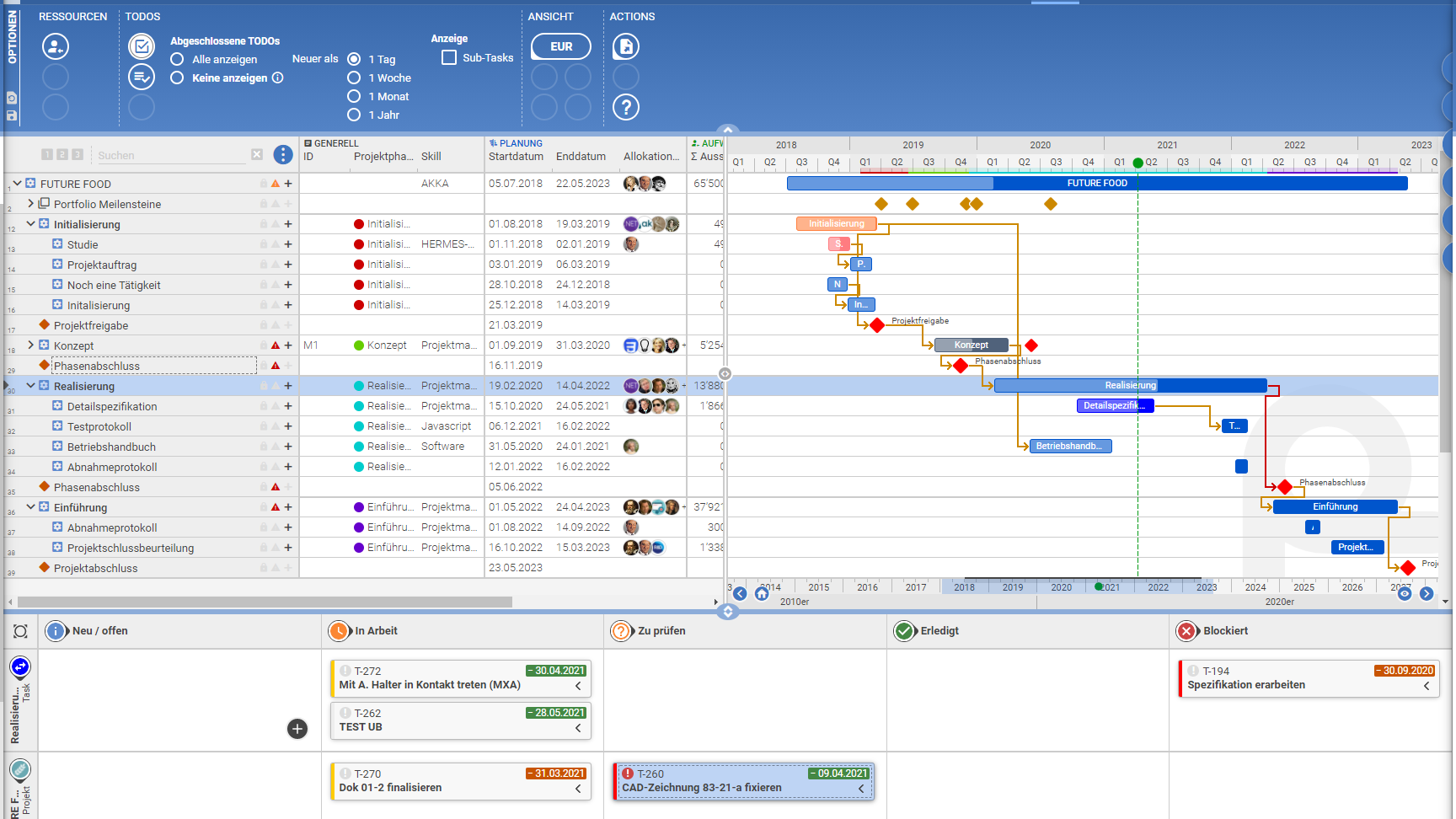The height and width of the screenshot is (819, 1456).
Task: Select the 1 Woche radio option
Action: click(354, 78)
